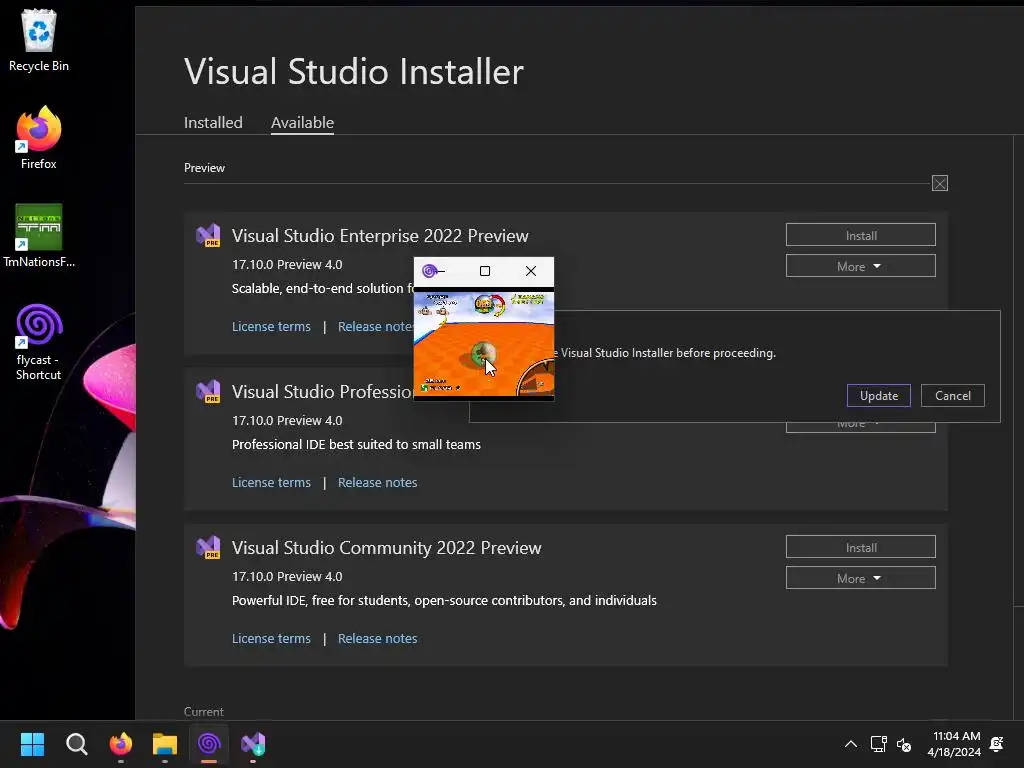Image resolution: width=1024 pixels, height=768 pixels.
Task: Click the 'Visual Studio Community 2022 Preview' title
Action: coord(387,548)
